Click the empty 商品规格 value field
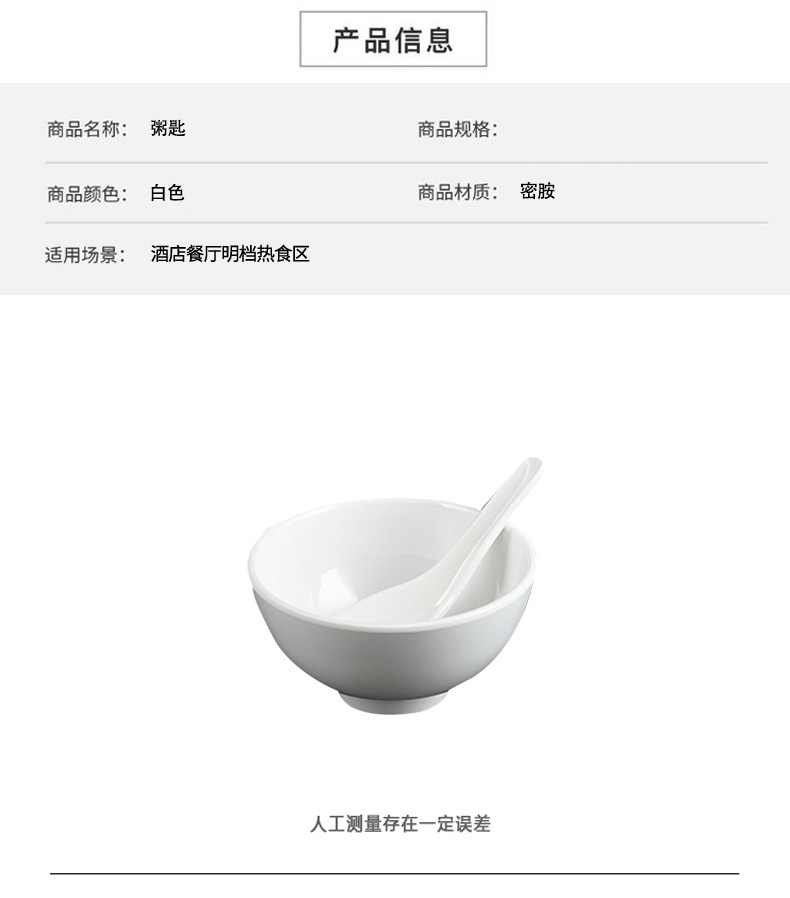The width and height of the screenshot is (790, 898). coord(630,129)
